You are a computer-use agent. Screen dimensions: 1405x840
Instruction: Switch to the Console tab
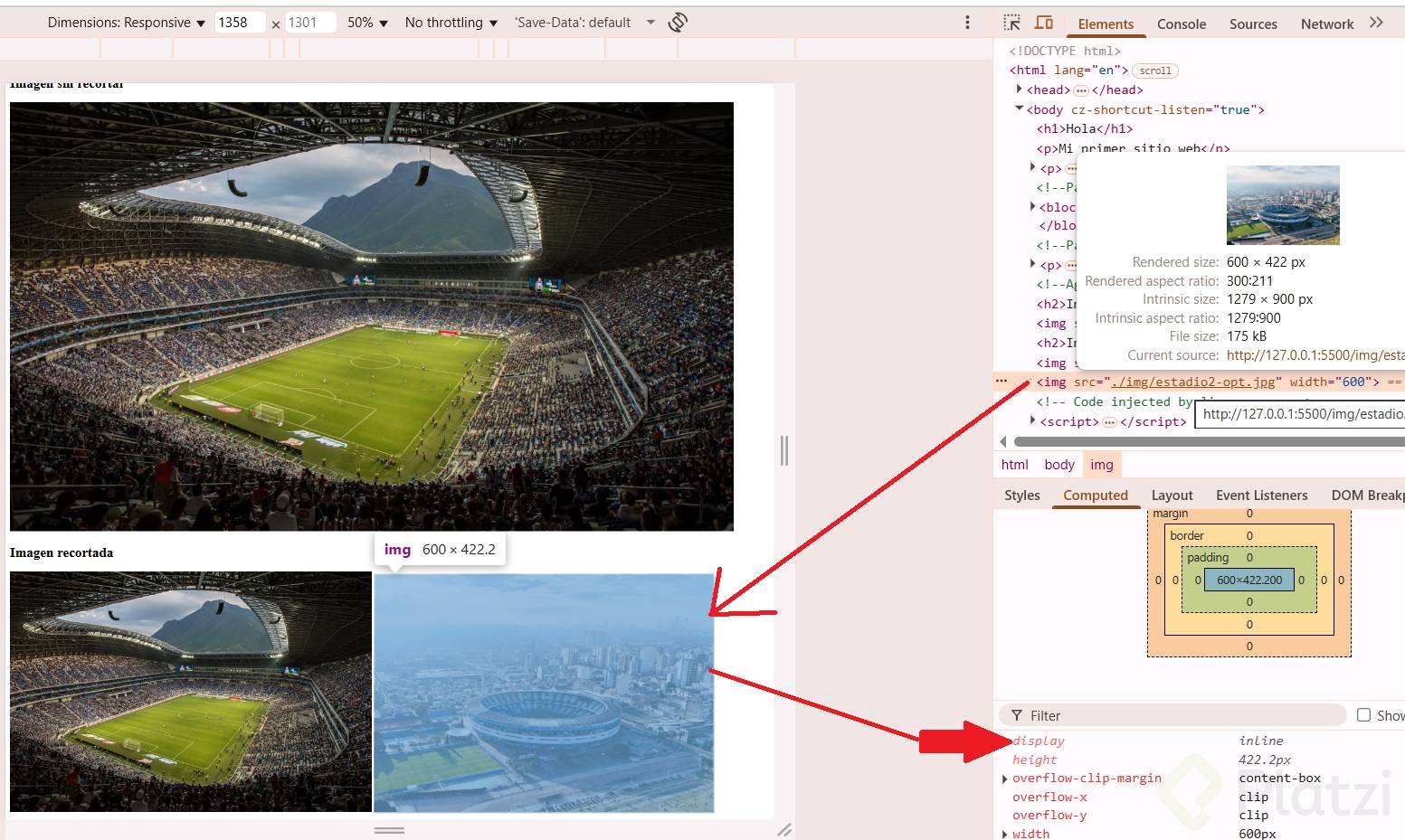(1182, 24)
